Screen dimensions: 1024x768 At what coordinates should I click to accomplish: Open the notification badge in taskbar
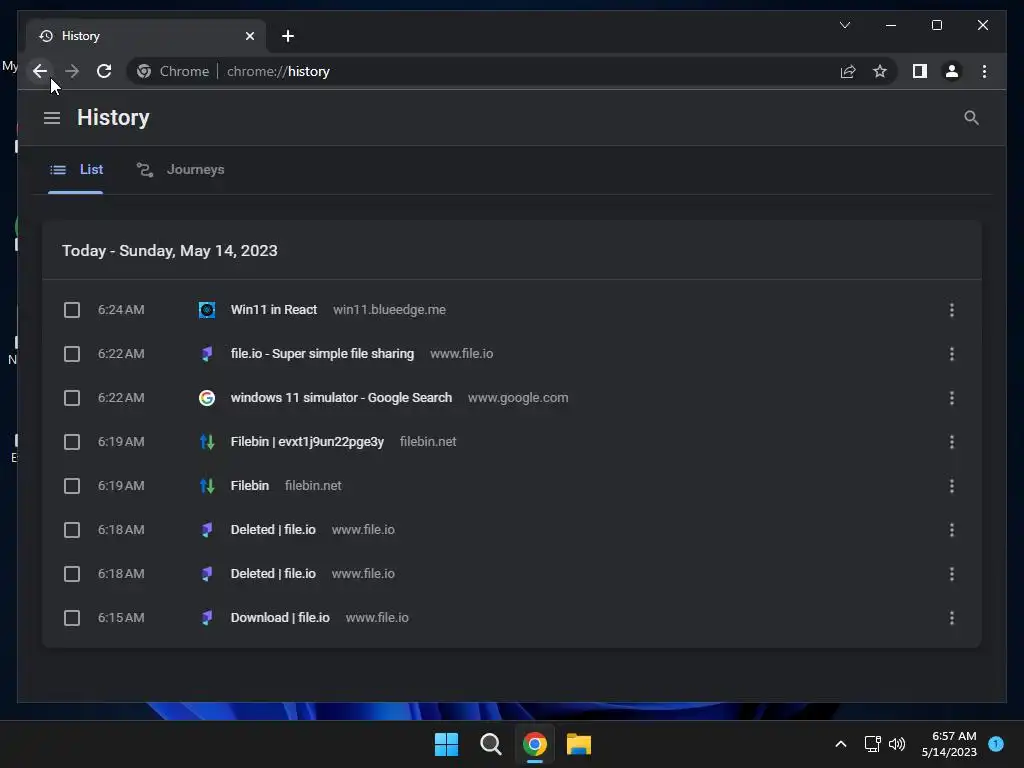(996, 743)
